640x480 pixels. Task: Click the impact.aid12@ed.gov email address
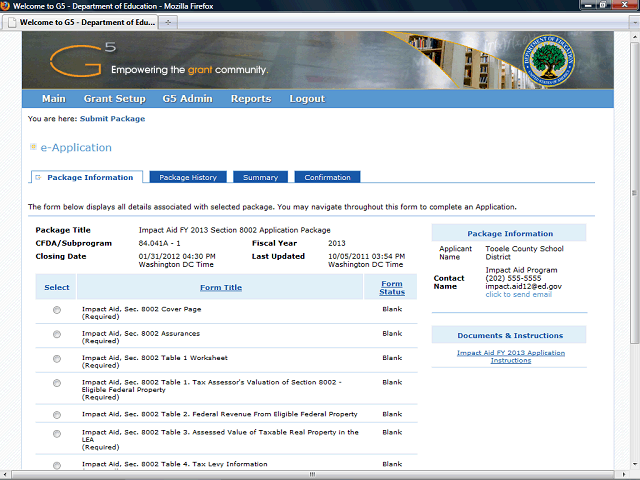pyautogui.click(x=524, y=286)
